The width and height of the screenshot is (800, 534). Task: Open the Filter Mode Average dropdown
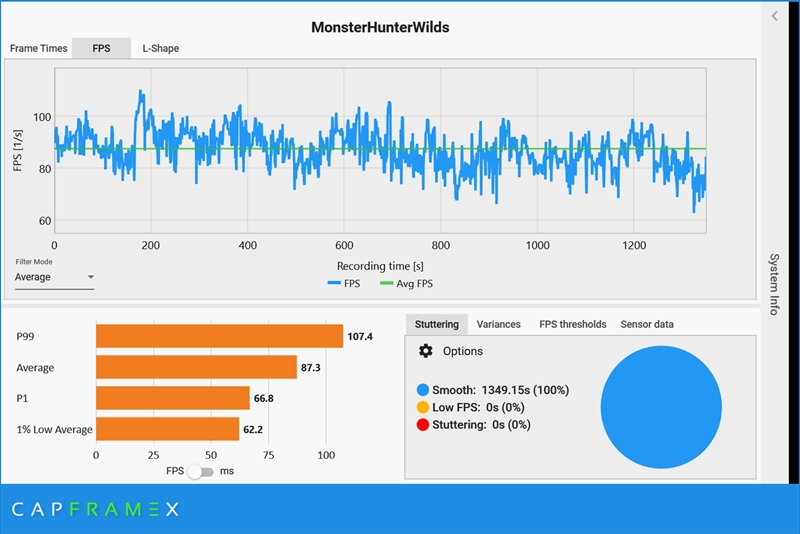coord(54,277)
